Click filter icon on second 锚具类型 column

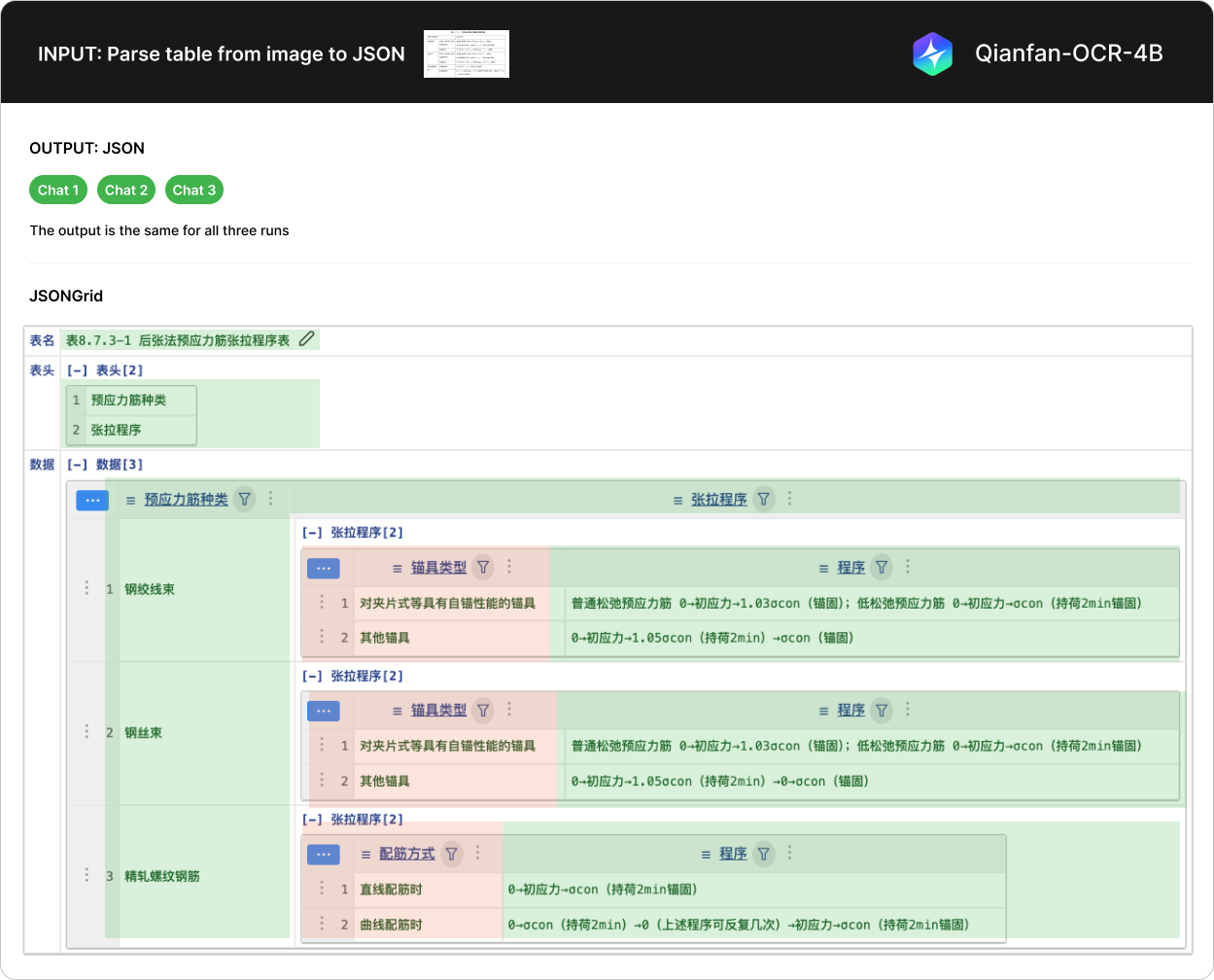pyautogui.click(x=483, y=711)
